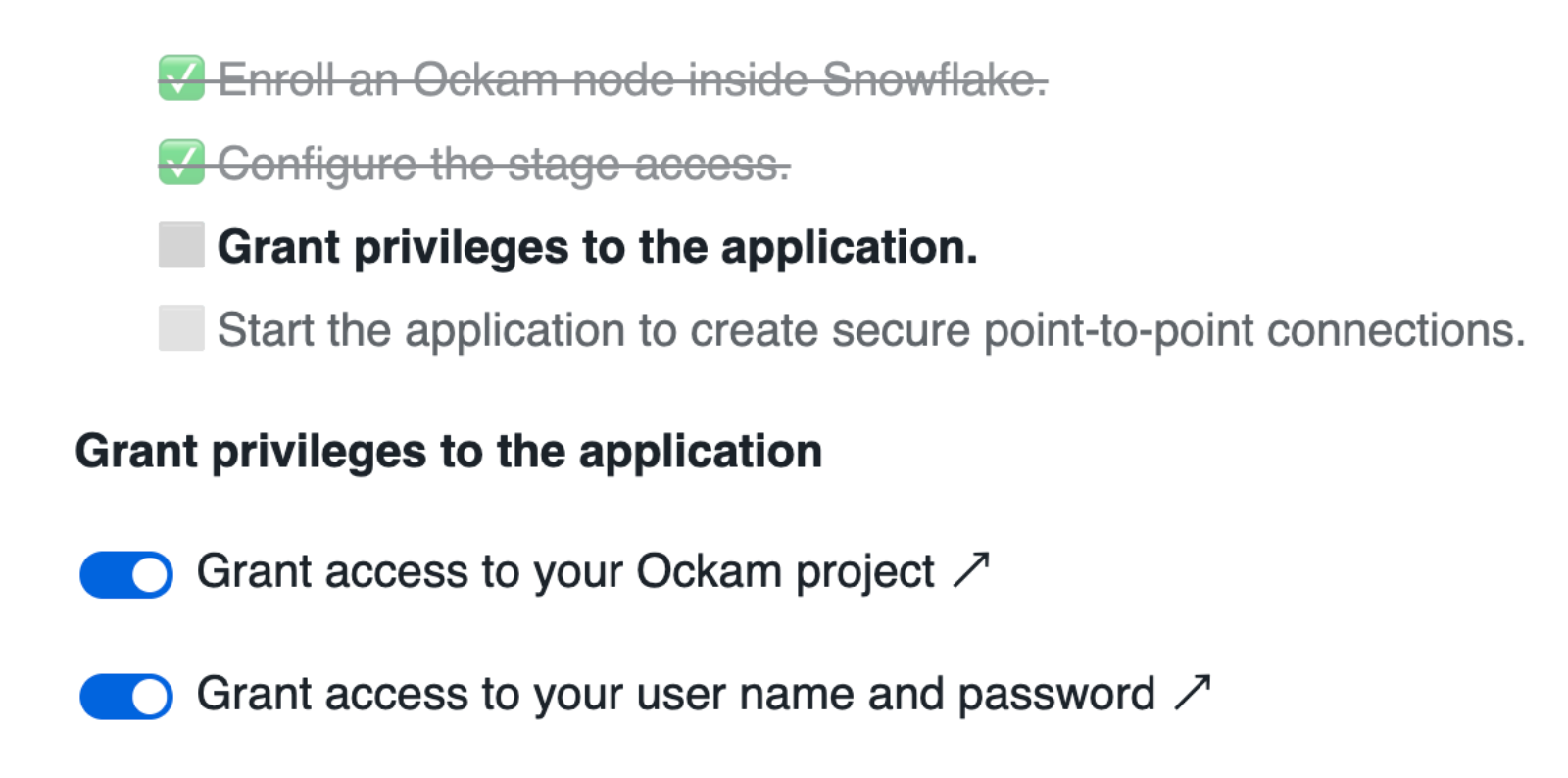Viewport: 1568px width, 778px height.
Task: Click the Grant access to your Ockam project label
Action: (x=564, y=572)
